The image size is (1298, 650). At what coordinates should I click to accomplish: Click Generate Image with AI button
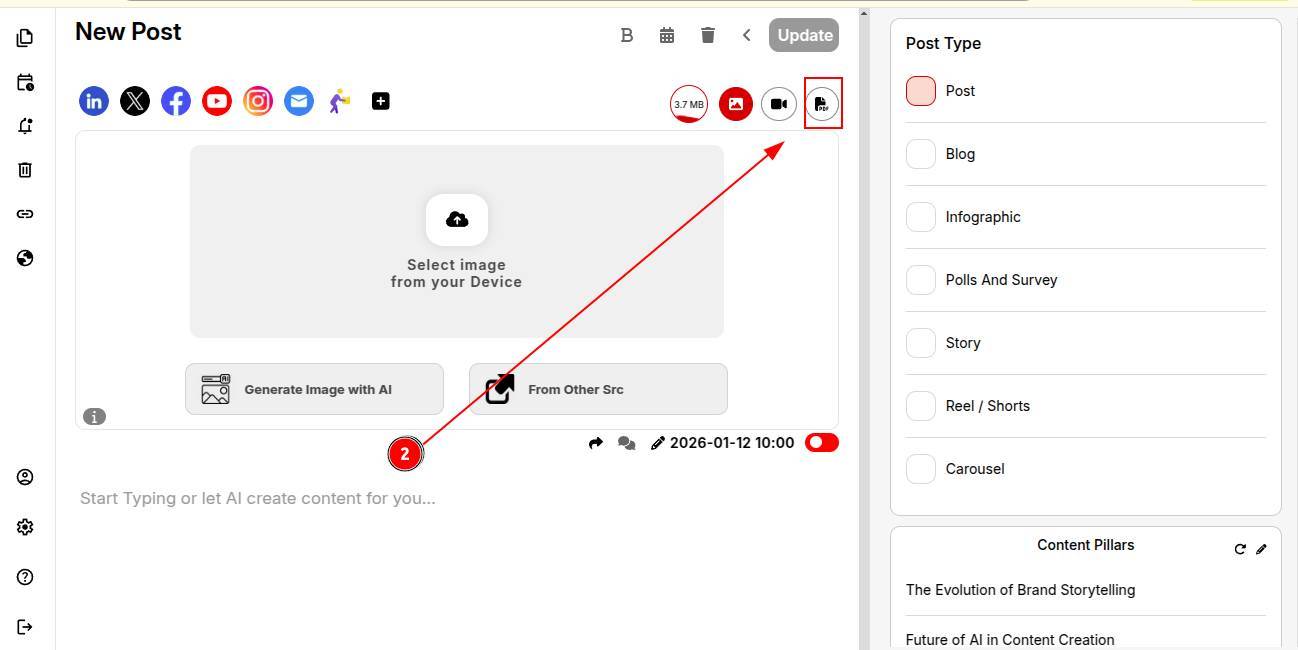314,389
